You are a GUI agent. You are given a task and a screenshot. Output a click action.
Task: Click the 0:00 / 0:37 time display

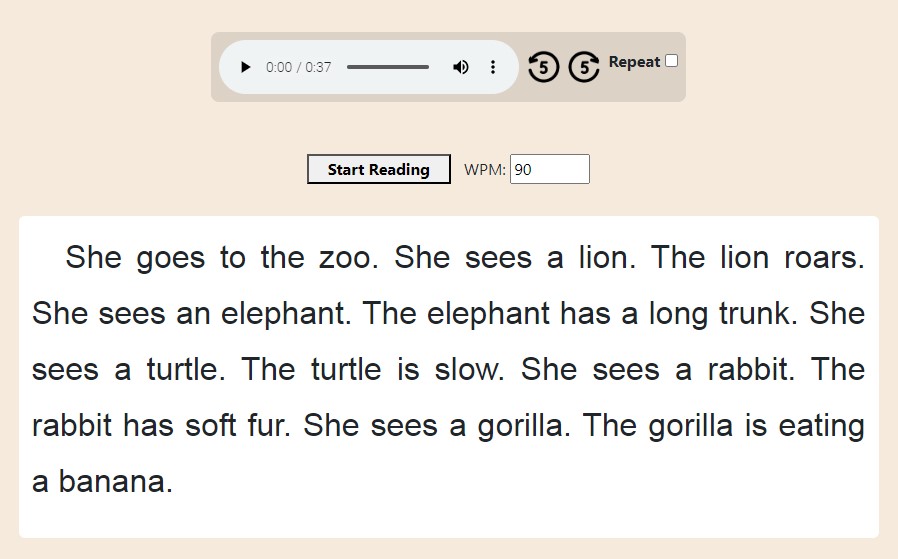pos(298,67)
